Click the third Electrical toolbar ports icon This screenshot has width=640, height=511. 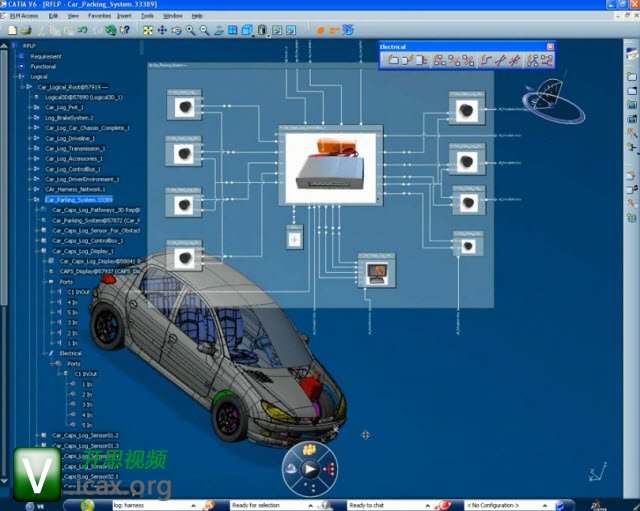421,60
